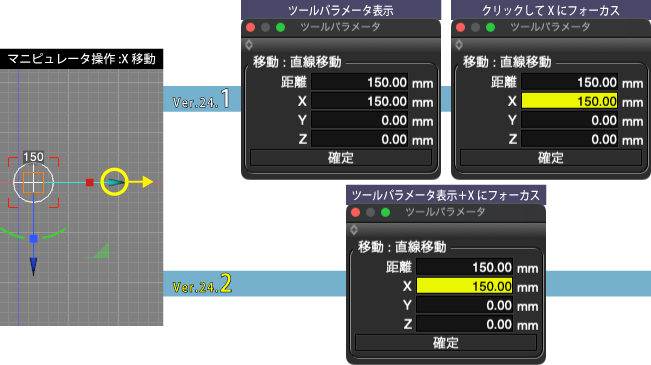
Task: Click the red square X-axis manipulator handle
Action: click(x=89, y=182)
